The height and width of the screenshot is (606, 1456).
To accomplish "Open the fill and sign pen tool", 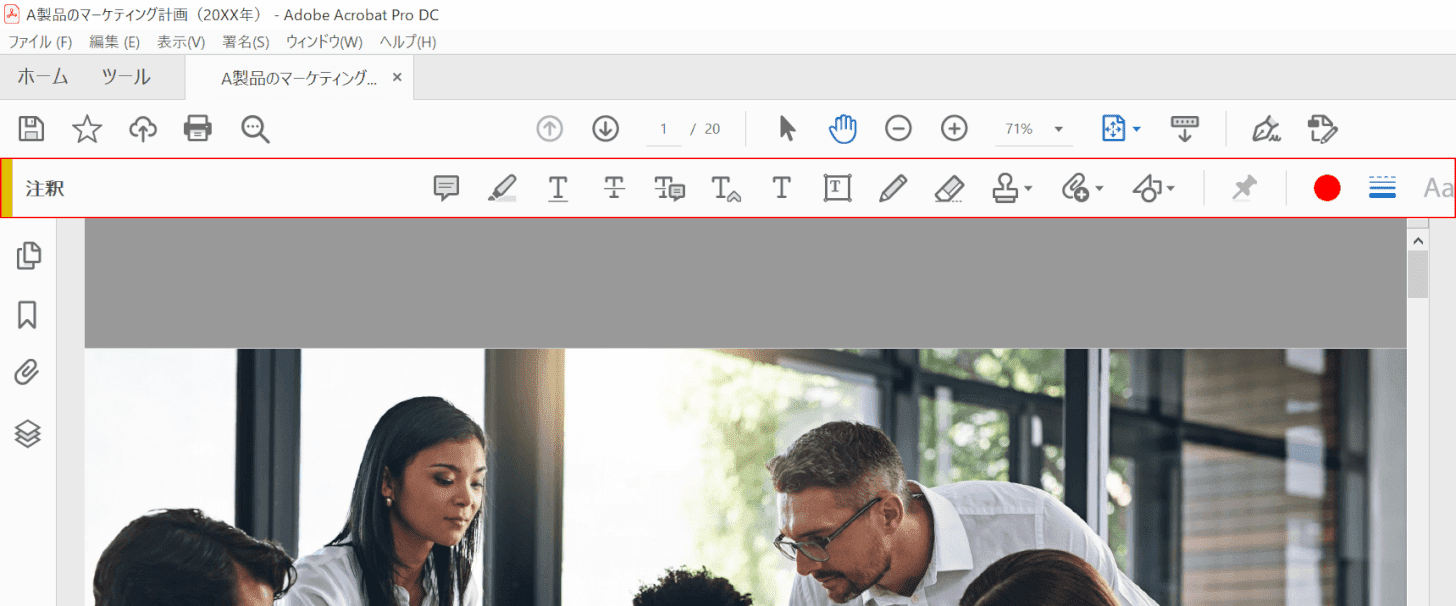I will pyautogui.click(x=1267, y=129).
